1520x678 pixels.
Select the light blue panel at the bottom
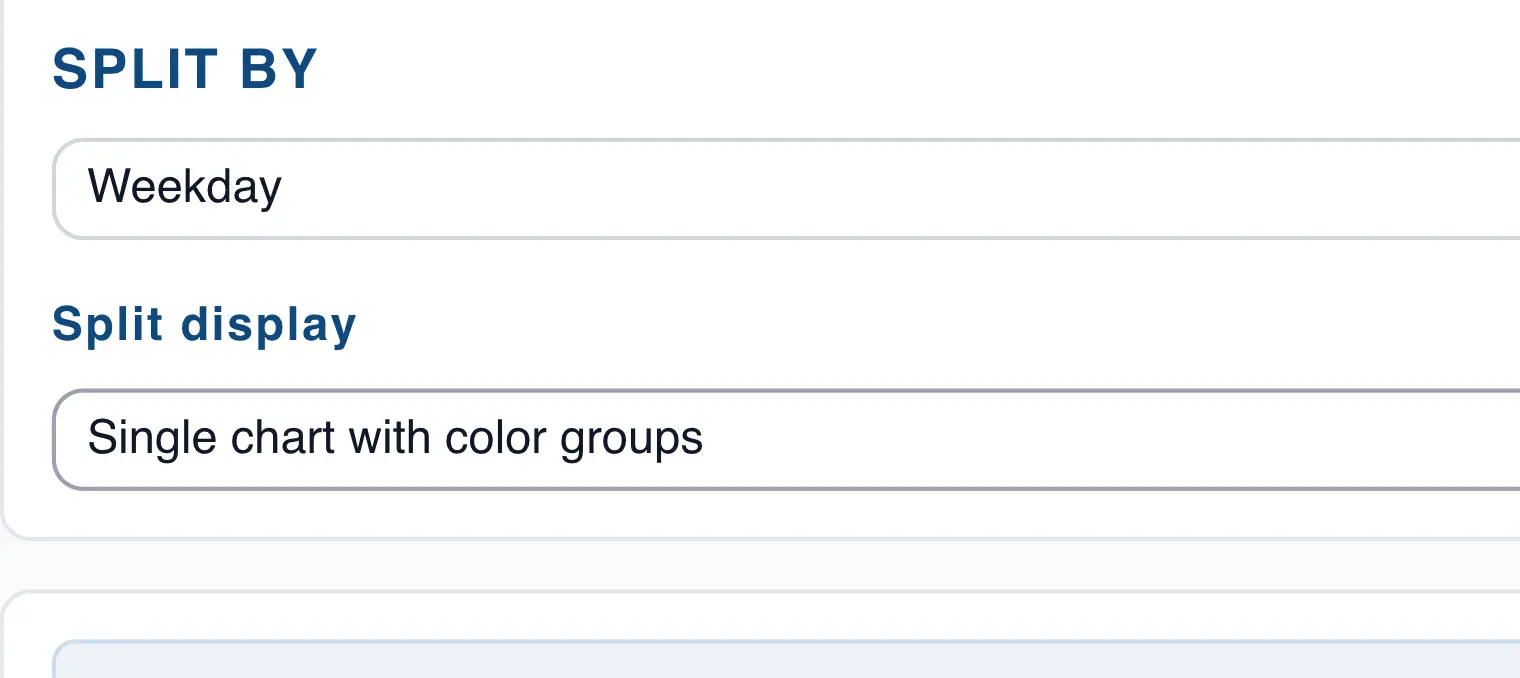[786, 660]
